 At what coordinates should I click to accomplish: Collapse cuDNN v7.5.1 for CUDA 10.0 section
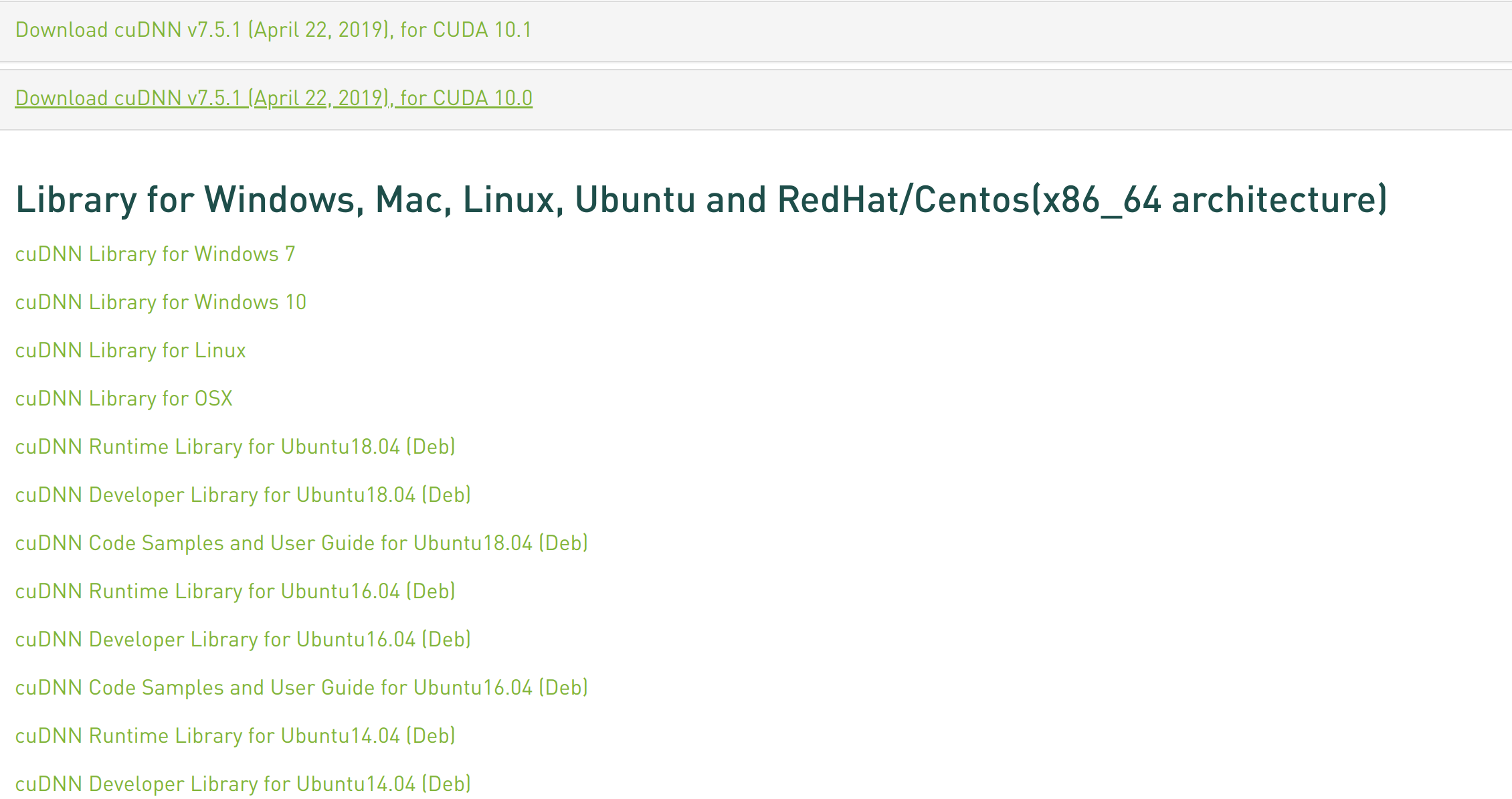[273, 98]
